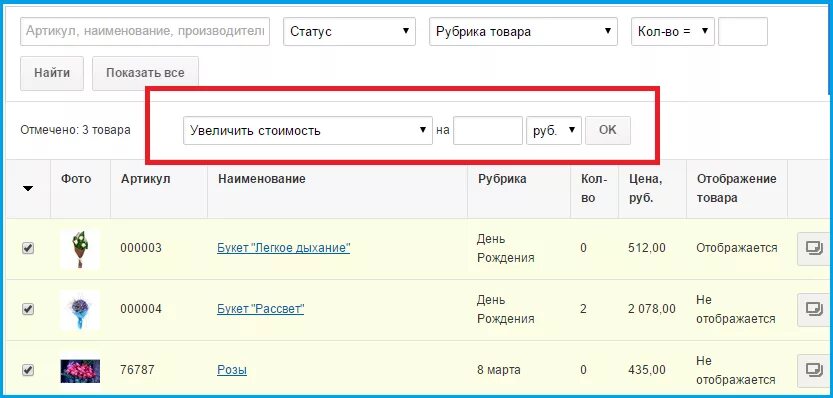Uncheck product 000003 checkbox

pyautogui.click(x=28, y=248)
